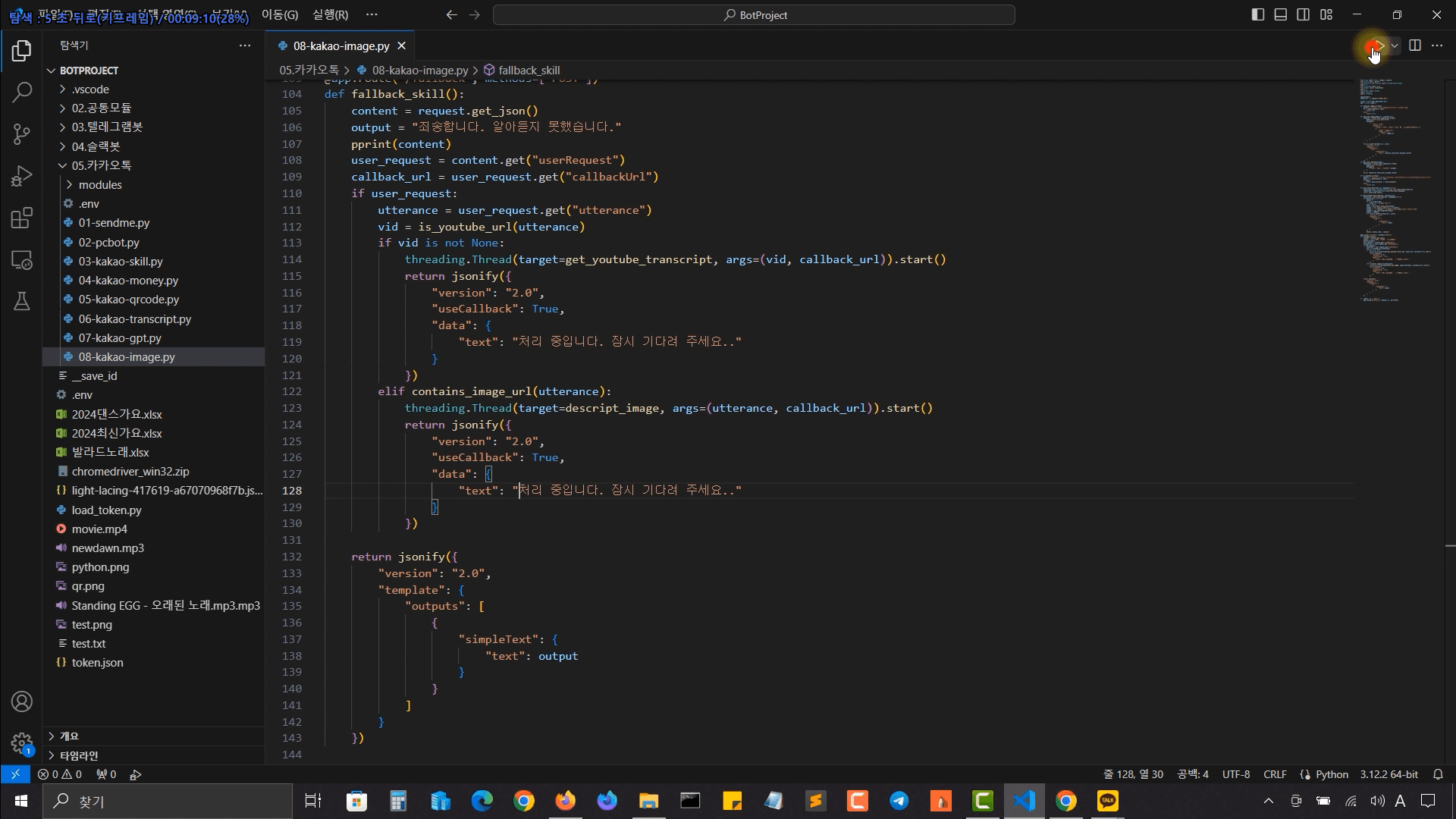Open the run button dropdown arrow
The height and width of the screenshot is (819, 1456).
tap(1395, 45)
